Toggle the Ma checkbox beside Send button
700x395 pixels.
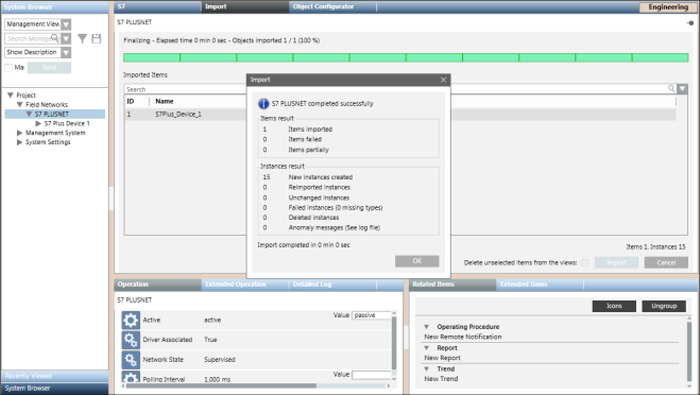[8, 68]
